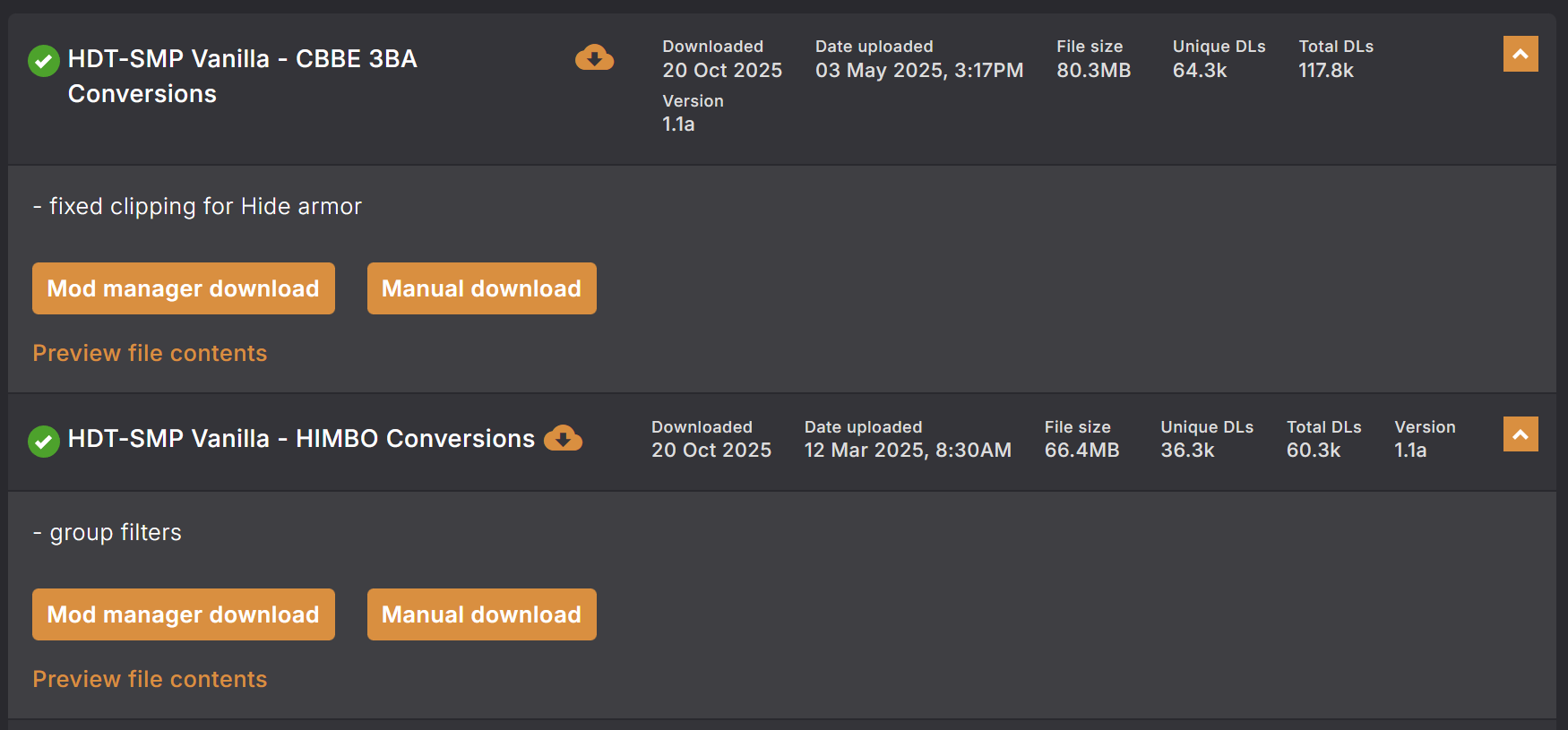Click the green checkmark beside HIMBO Conversions

pyautogui.click(x=44, y=441)
